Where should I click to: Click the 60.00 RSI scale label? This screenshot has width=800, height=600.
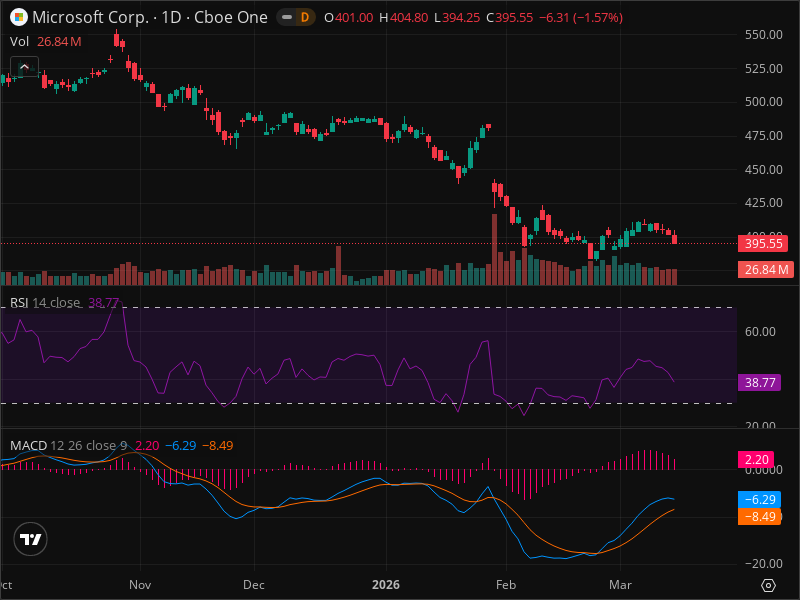point(760,332)
